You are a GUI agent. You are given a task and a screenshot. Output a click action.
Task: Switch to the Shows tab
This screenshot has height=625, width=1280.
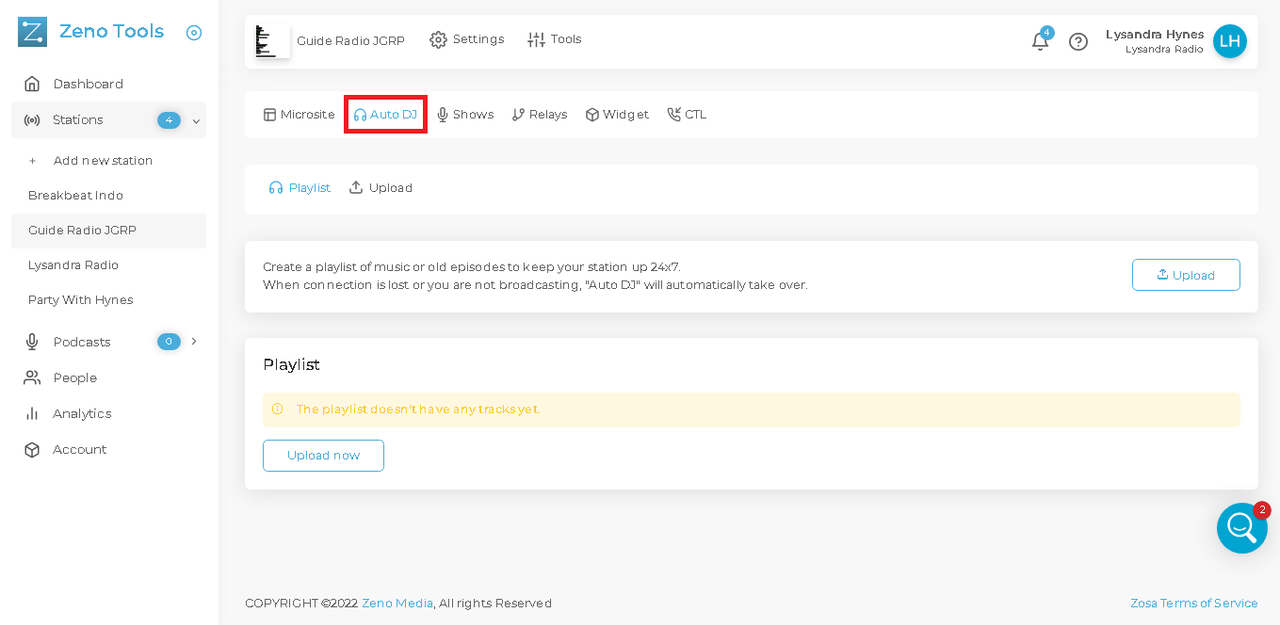[465, 115]
